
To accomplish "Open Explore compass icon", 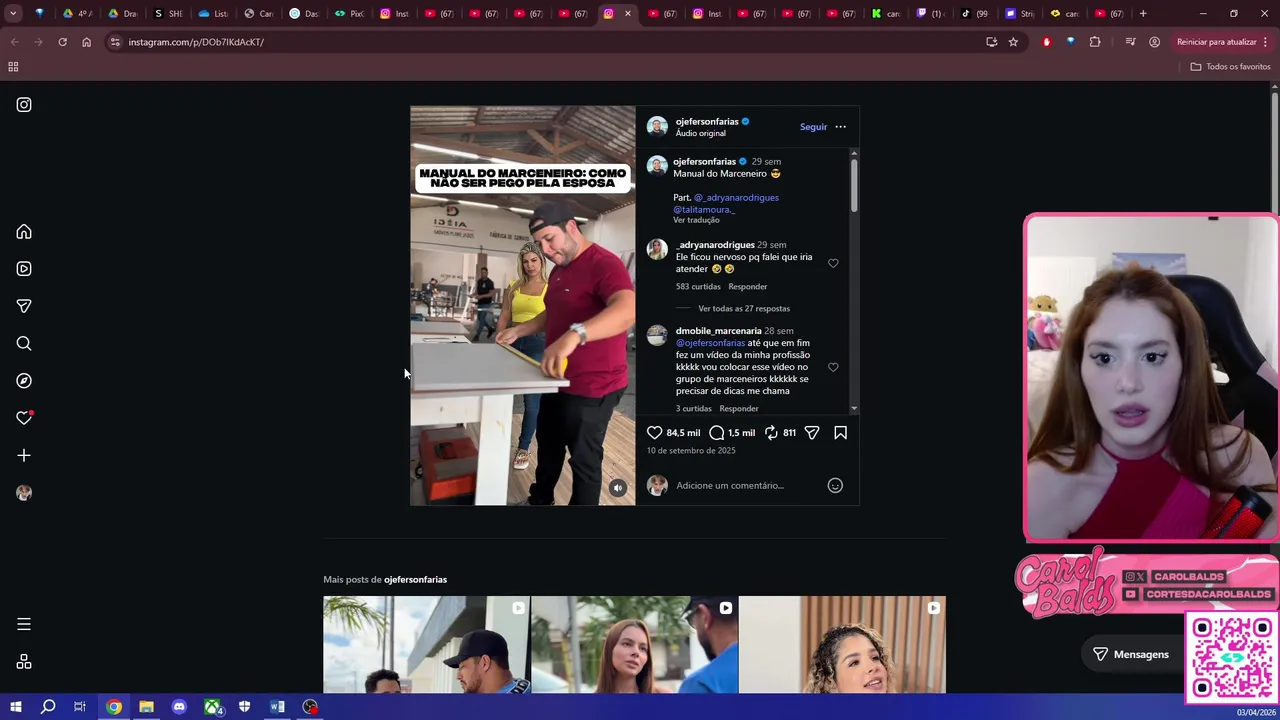I will [24, 381].
